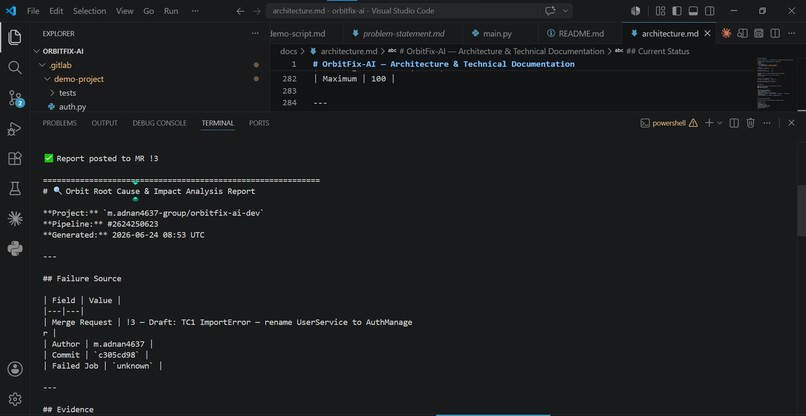This screenshot has height=416, width=806.
Task: Toggle the primary side bar
Action: (x=677, y=11)
